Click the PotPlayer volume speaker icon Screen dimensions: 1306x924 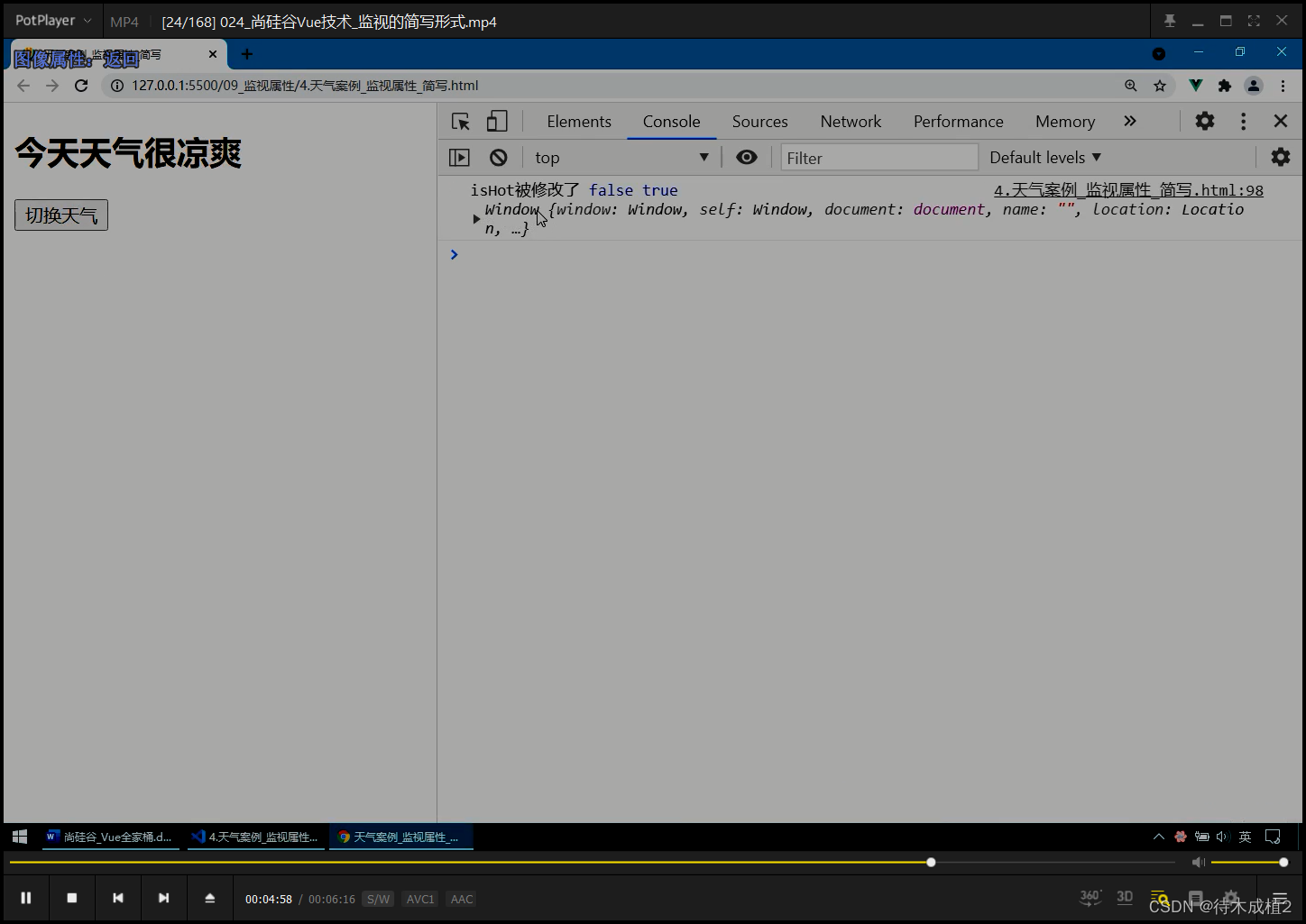click(x=1198, y=863)
